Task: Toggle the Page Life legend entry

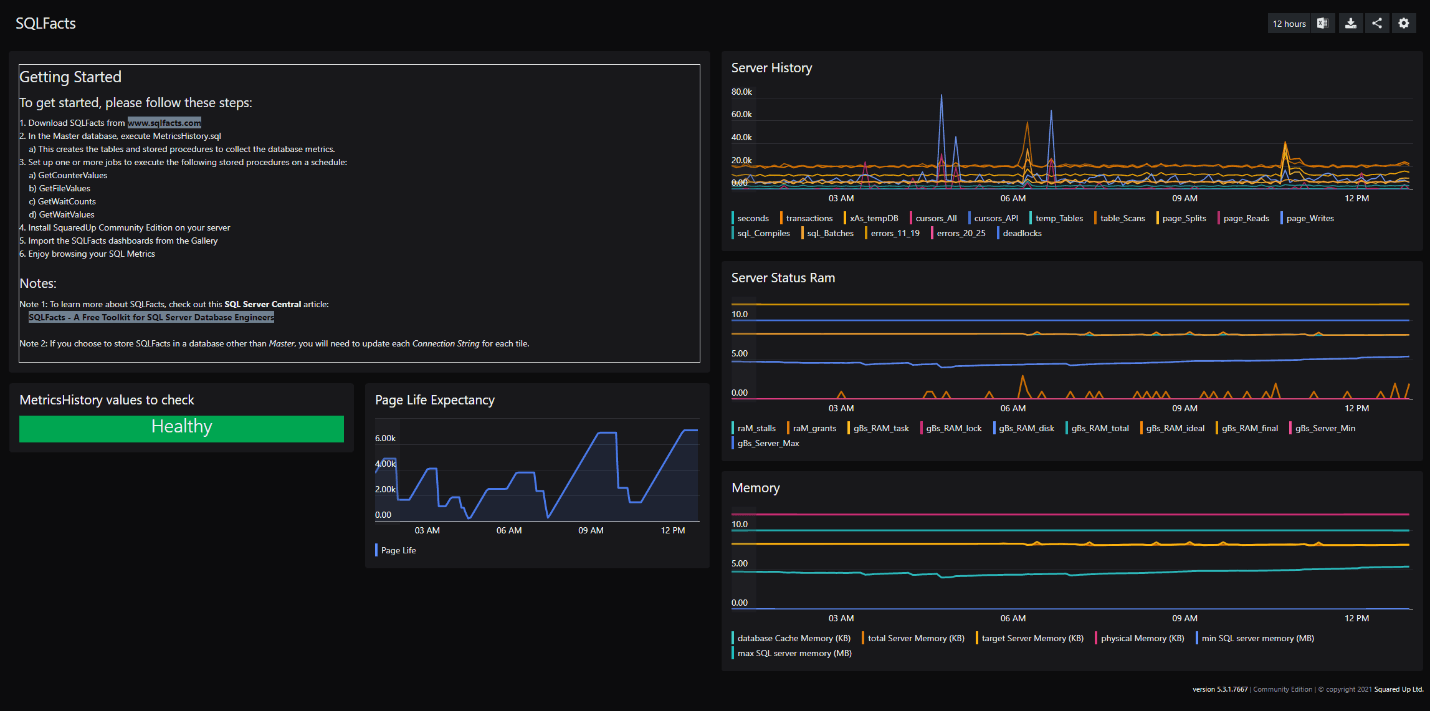Action: click(398, 550)
